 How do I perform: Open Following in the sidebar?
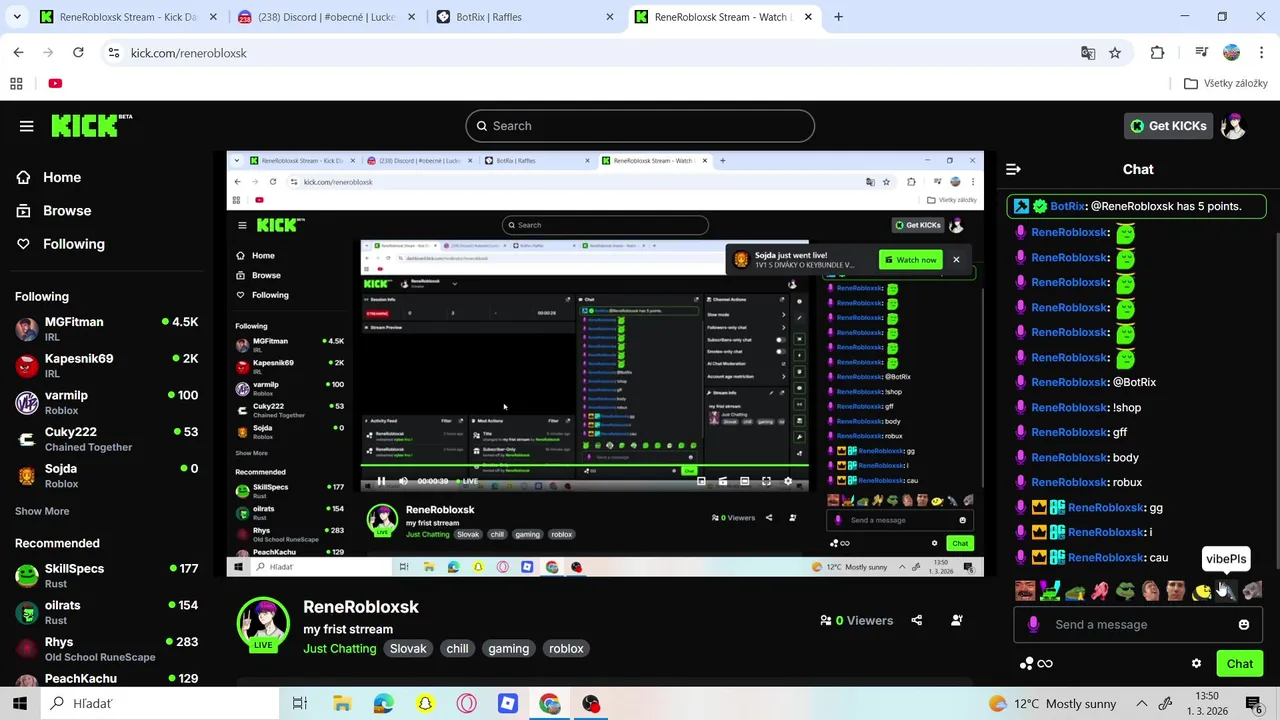point(60,244)
